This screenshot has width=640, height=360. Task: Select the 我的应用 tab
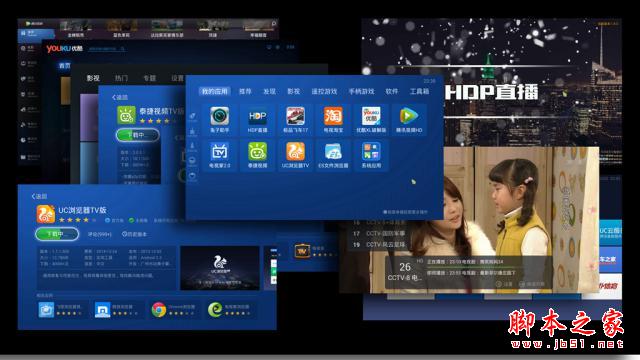point(214,91)
